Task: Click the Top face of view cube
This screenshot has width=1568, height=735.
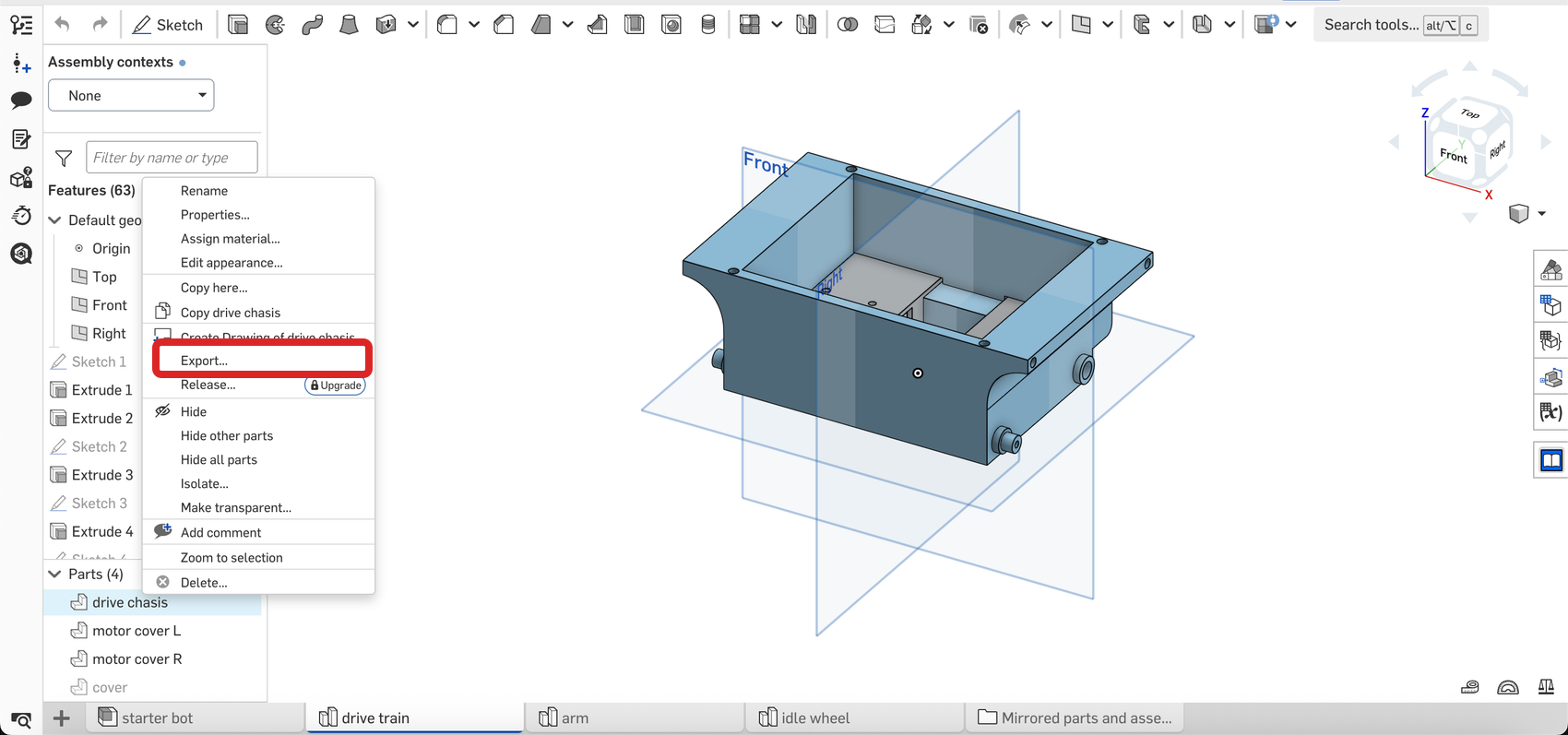Action: point(1470,113)
